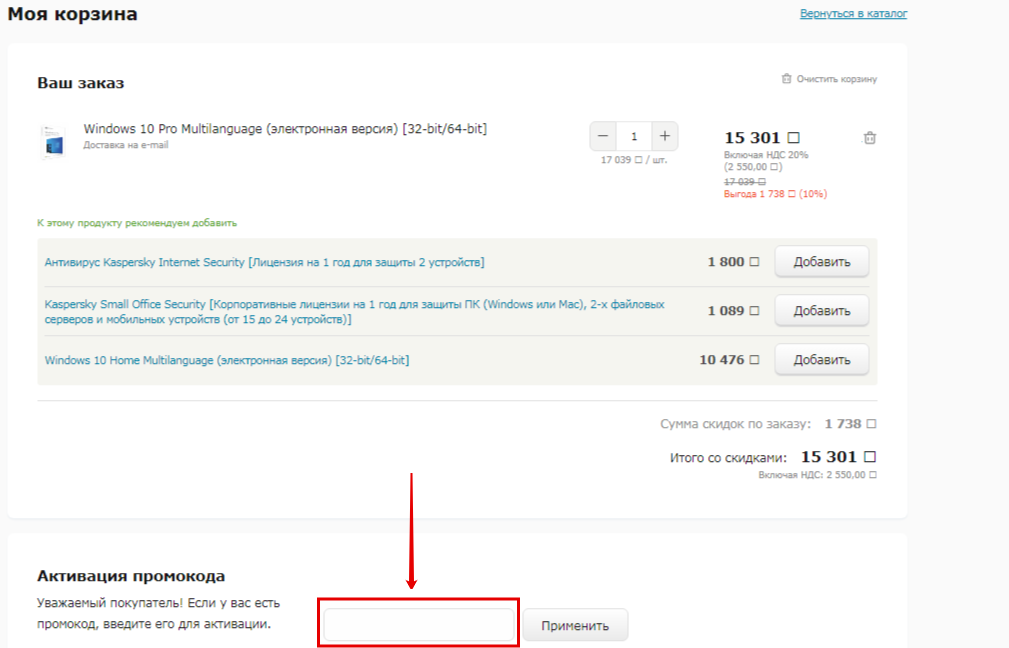Click the Windows 10 Pro Multilanguage product title

285,129
